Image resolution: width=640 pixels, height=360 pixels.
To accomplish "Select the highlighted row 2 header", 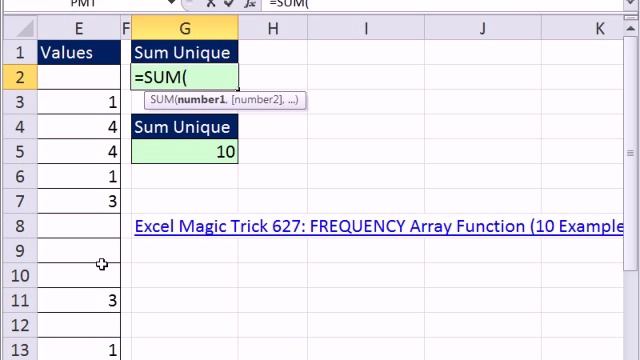I will click(x=20, y=77).
